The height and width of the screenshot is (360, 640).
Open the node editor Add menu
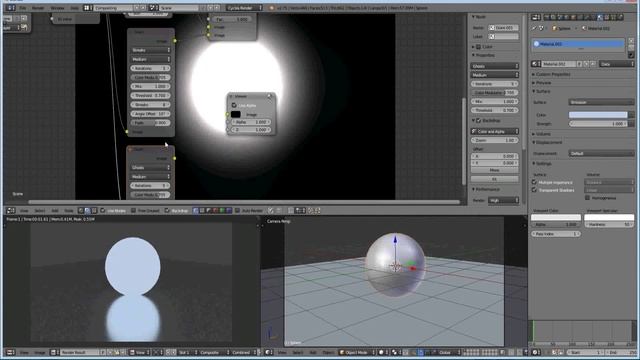55,211
